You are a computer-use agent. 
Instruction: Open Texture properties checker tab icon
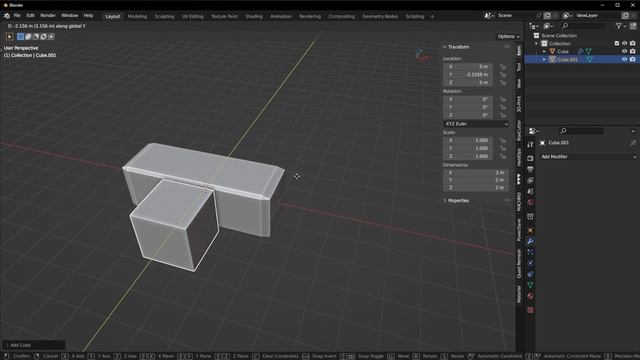[530, 310]
